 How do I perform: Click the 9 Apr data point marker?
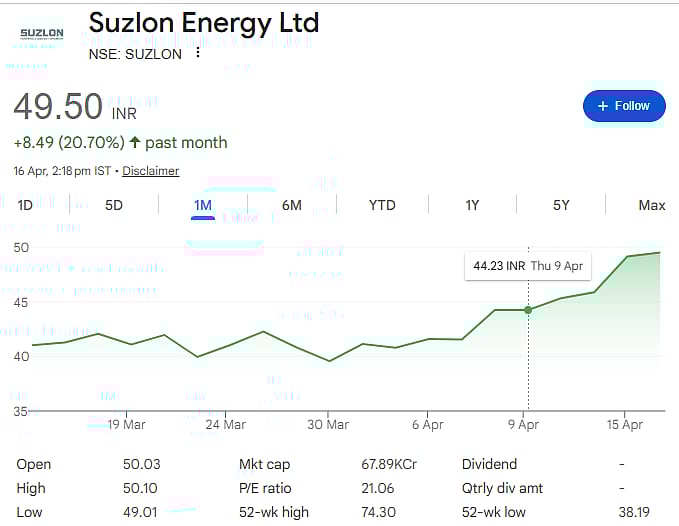(528, 309)
